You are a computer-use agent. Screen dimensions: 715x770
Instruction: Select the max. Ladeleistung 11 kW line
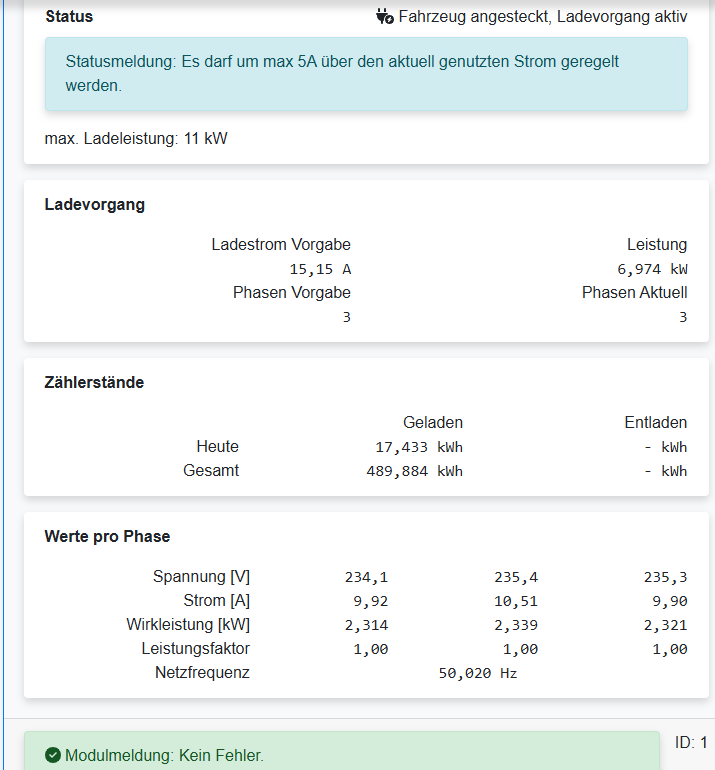(x=136, y=138)
